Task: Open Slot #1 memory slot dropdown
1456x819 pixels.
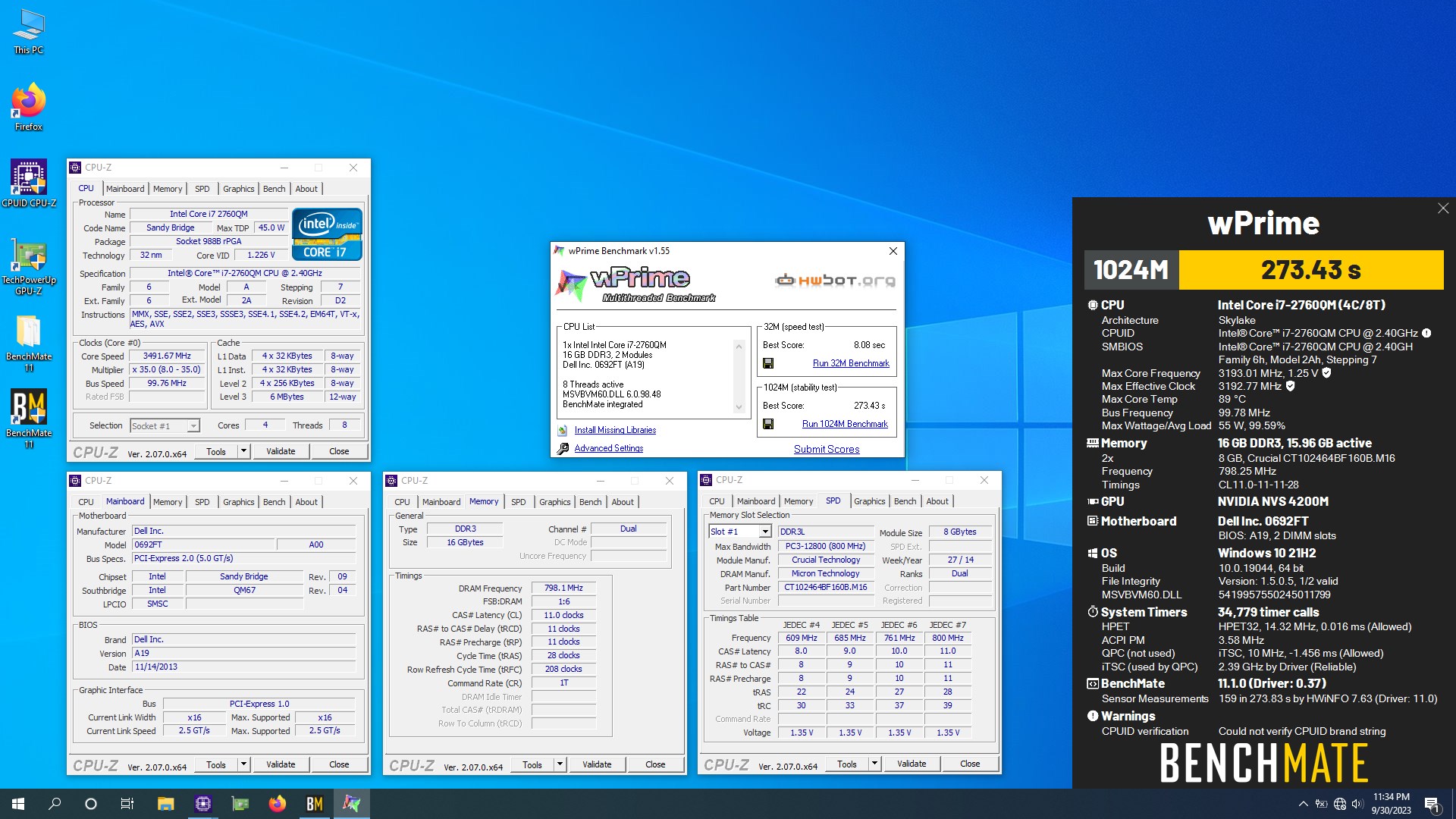Action: [x=765, y=532]
